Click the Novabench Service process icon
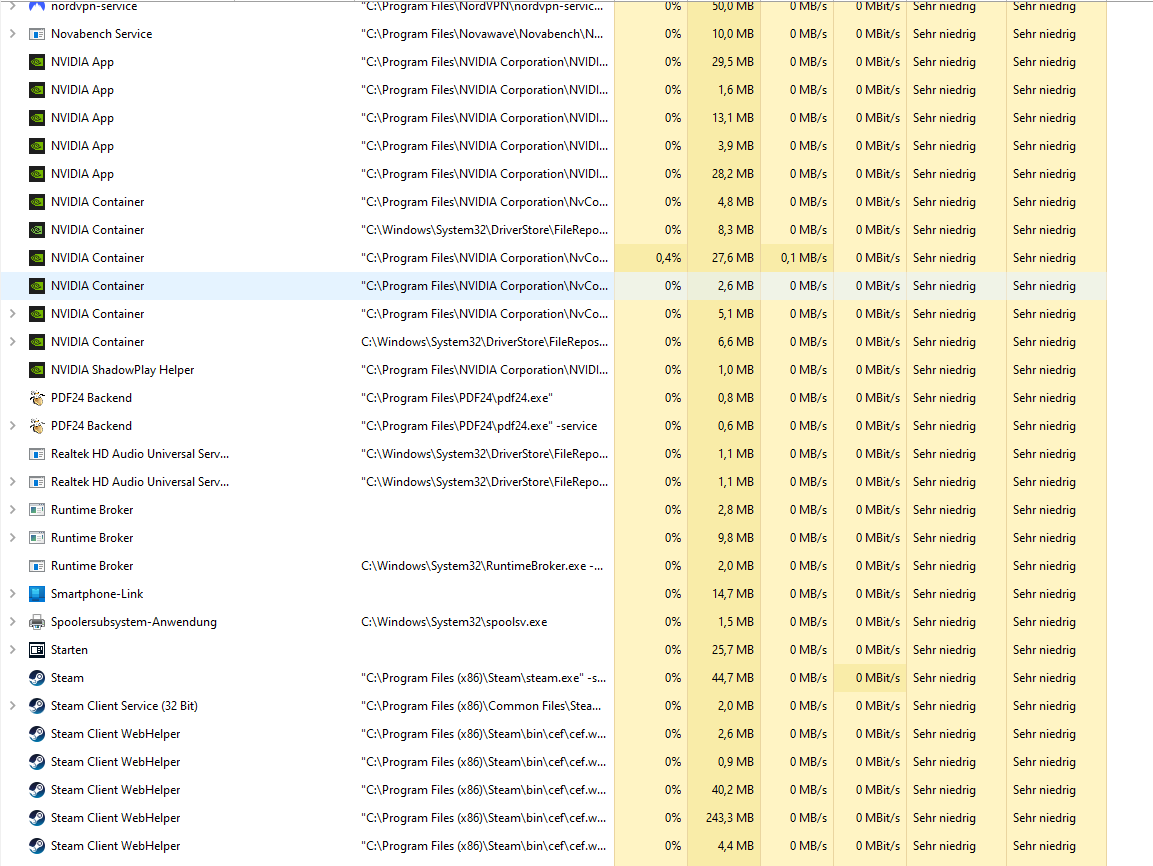The height and width of the screenshot is (866, 1153). (x=37, y=34)
